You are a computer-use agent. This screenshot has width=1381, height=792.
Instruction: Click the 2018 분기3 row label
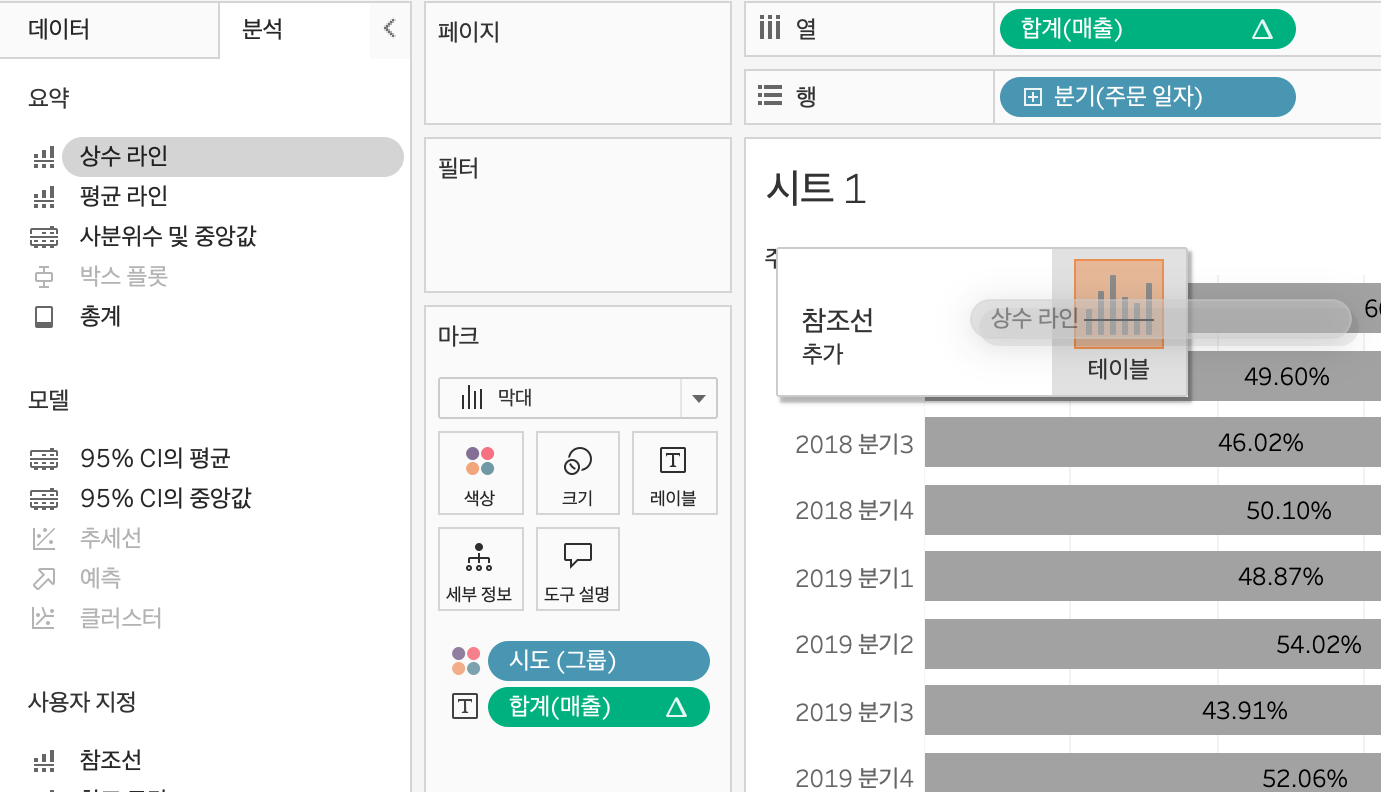(854, 444)
